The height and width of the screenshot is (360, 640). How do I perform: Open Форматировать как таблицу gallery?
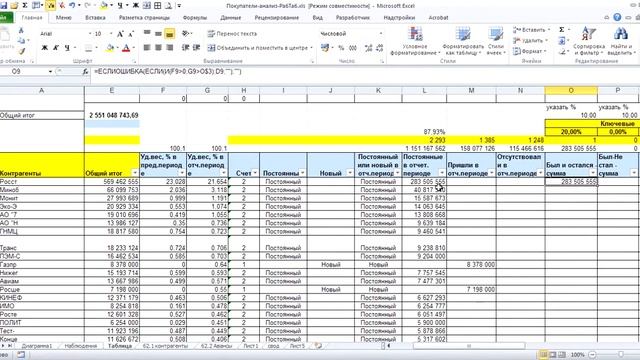463,41
